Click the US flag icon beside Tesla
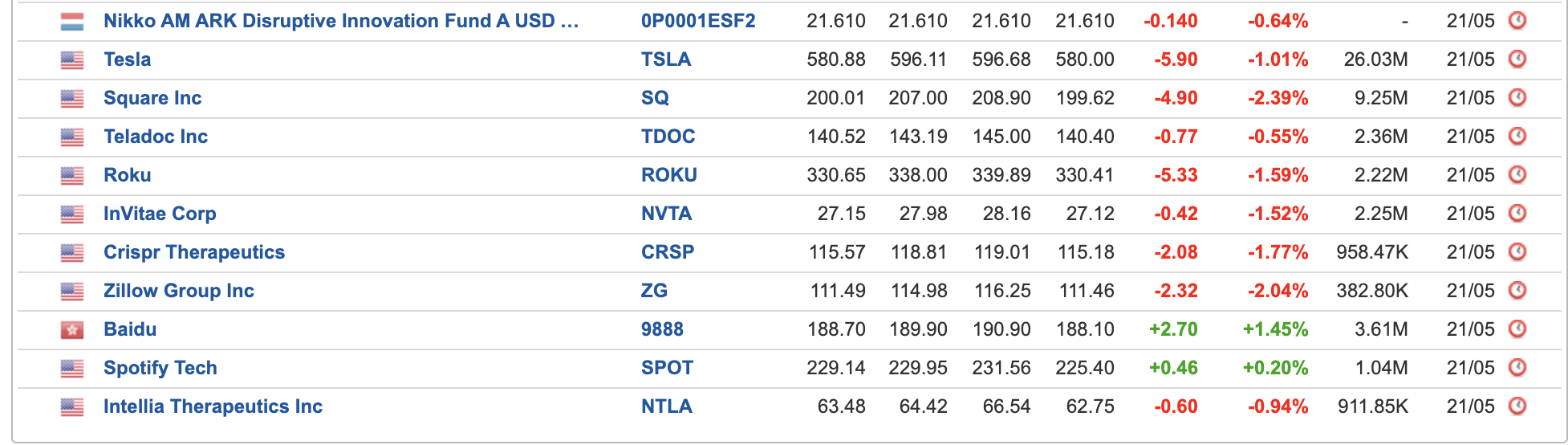The image size is (1568, 445). point(72,59)
